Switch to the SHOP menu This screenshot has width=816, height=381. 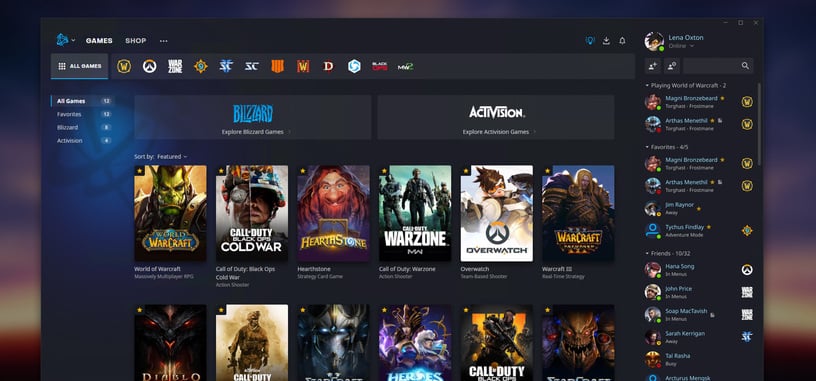pos(136,41)
